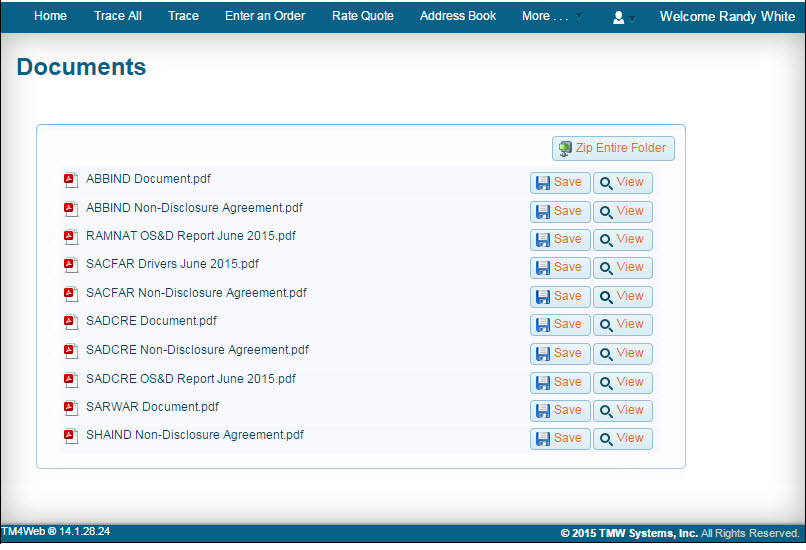The width and height of the screenshot is (806, 550).
Task: Open Trace All in navigation bar
Action: [x=118, y=16]
